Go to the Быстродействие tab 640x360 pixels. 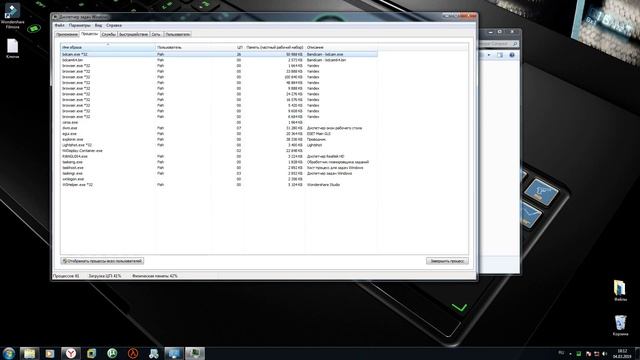133,34
